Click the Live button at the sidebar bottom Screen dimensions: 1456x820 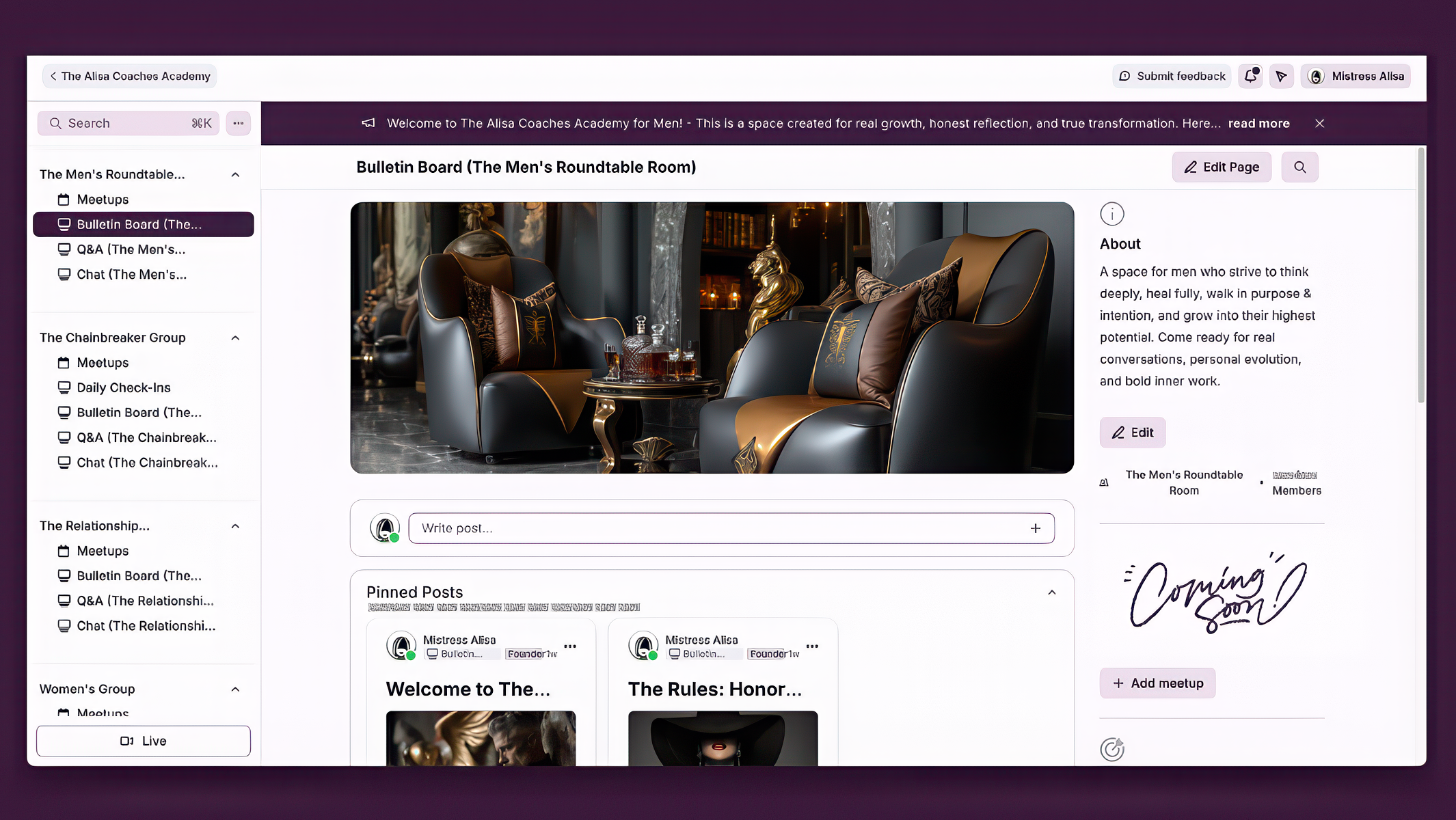(x=144, y=741)
